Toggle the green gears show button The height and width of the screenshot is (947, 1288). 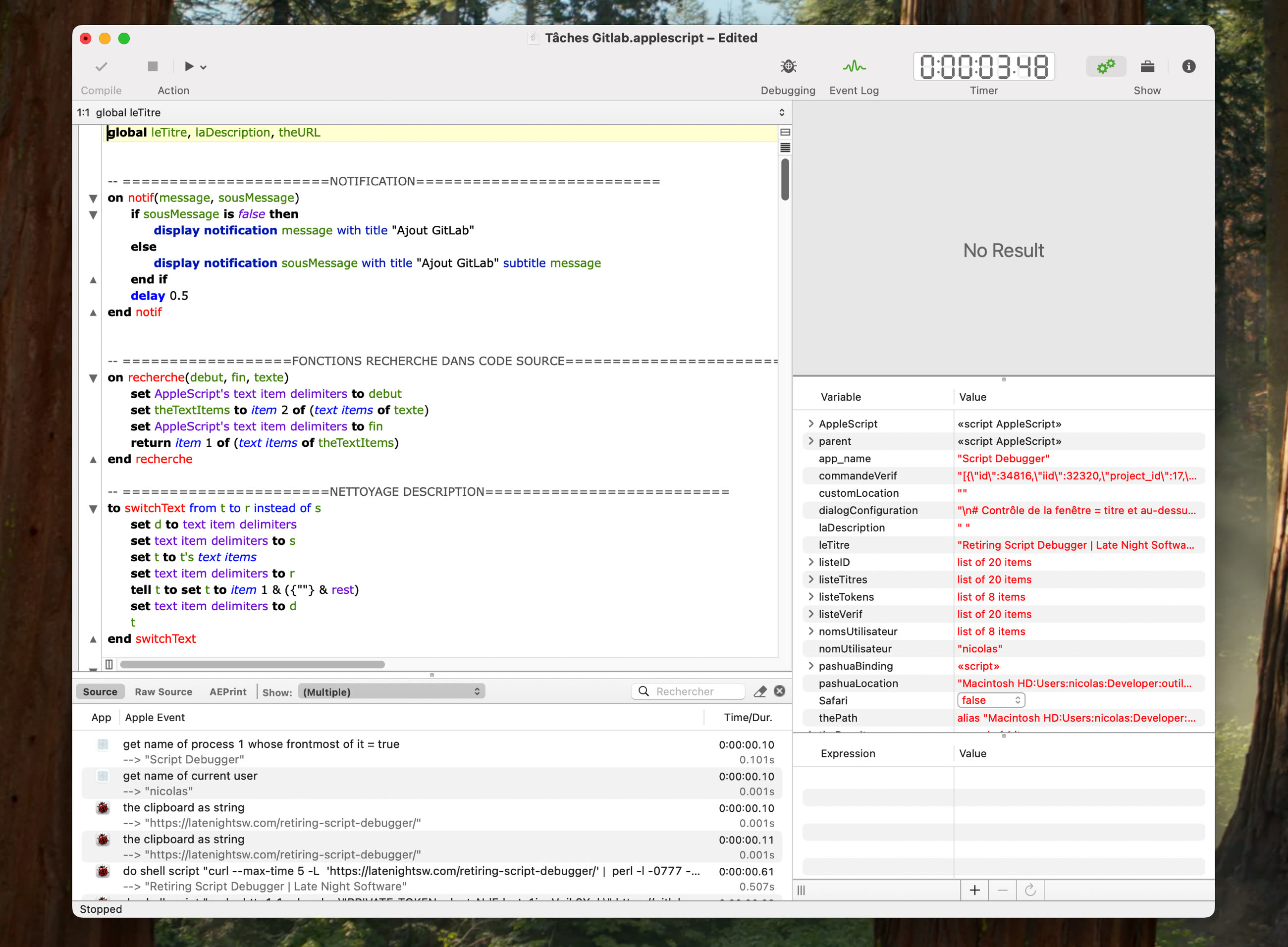click(x=1106, y=66)
